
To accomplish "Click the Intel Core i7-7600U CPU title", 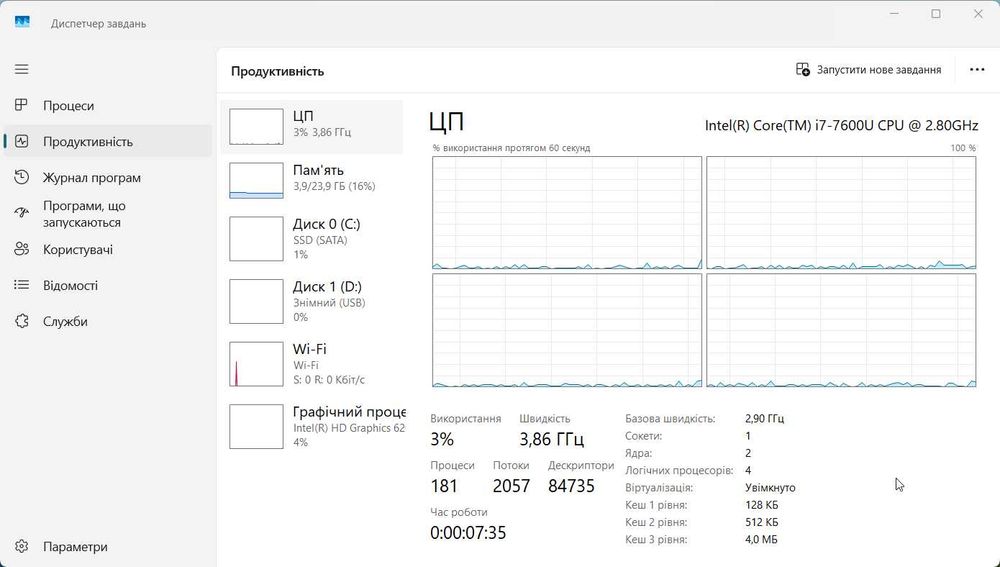I will point(841,125).
